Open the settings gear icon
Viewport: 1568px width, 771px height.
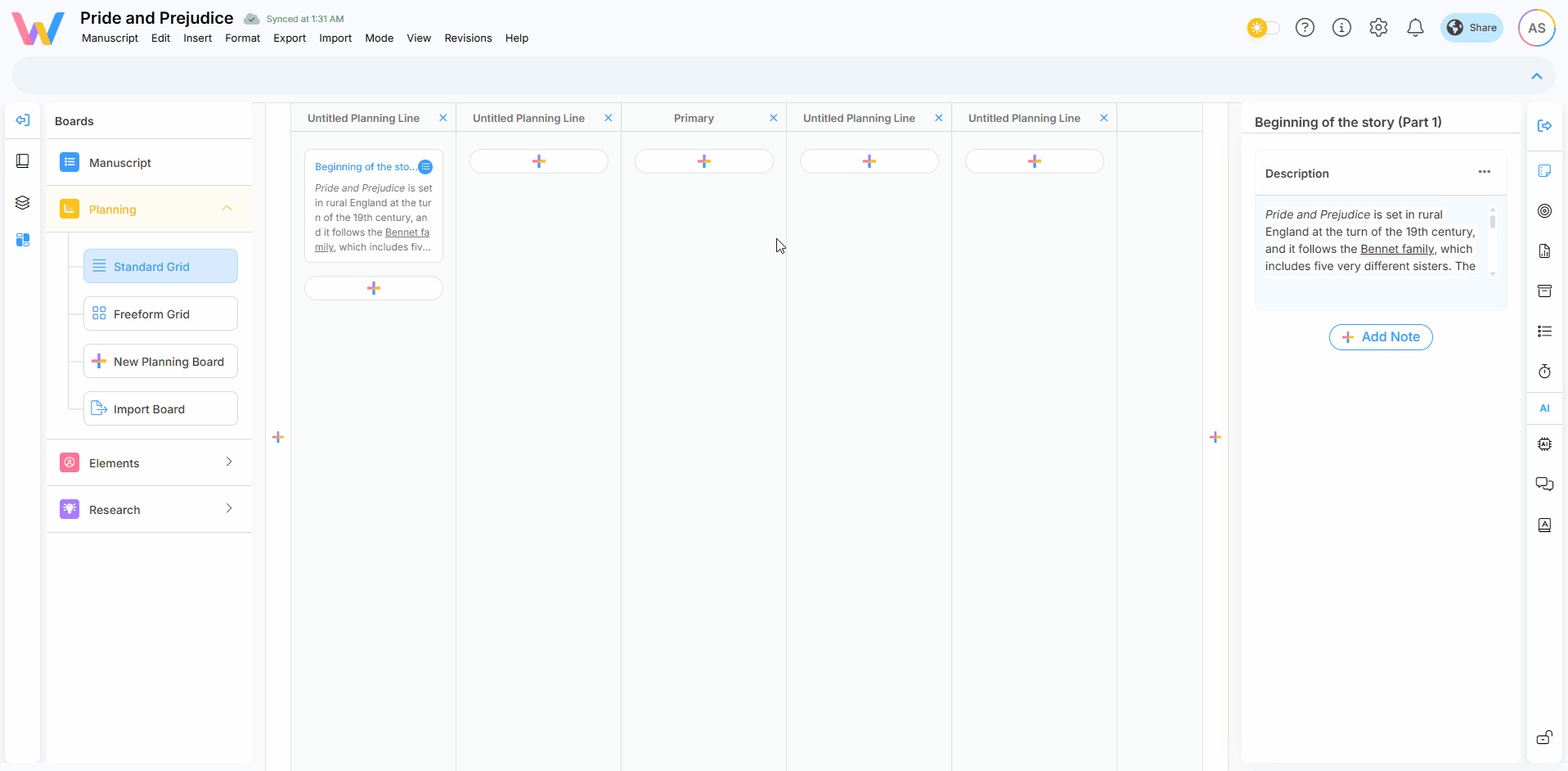coord(1378,28)
